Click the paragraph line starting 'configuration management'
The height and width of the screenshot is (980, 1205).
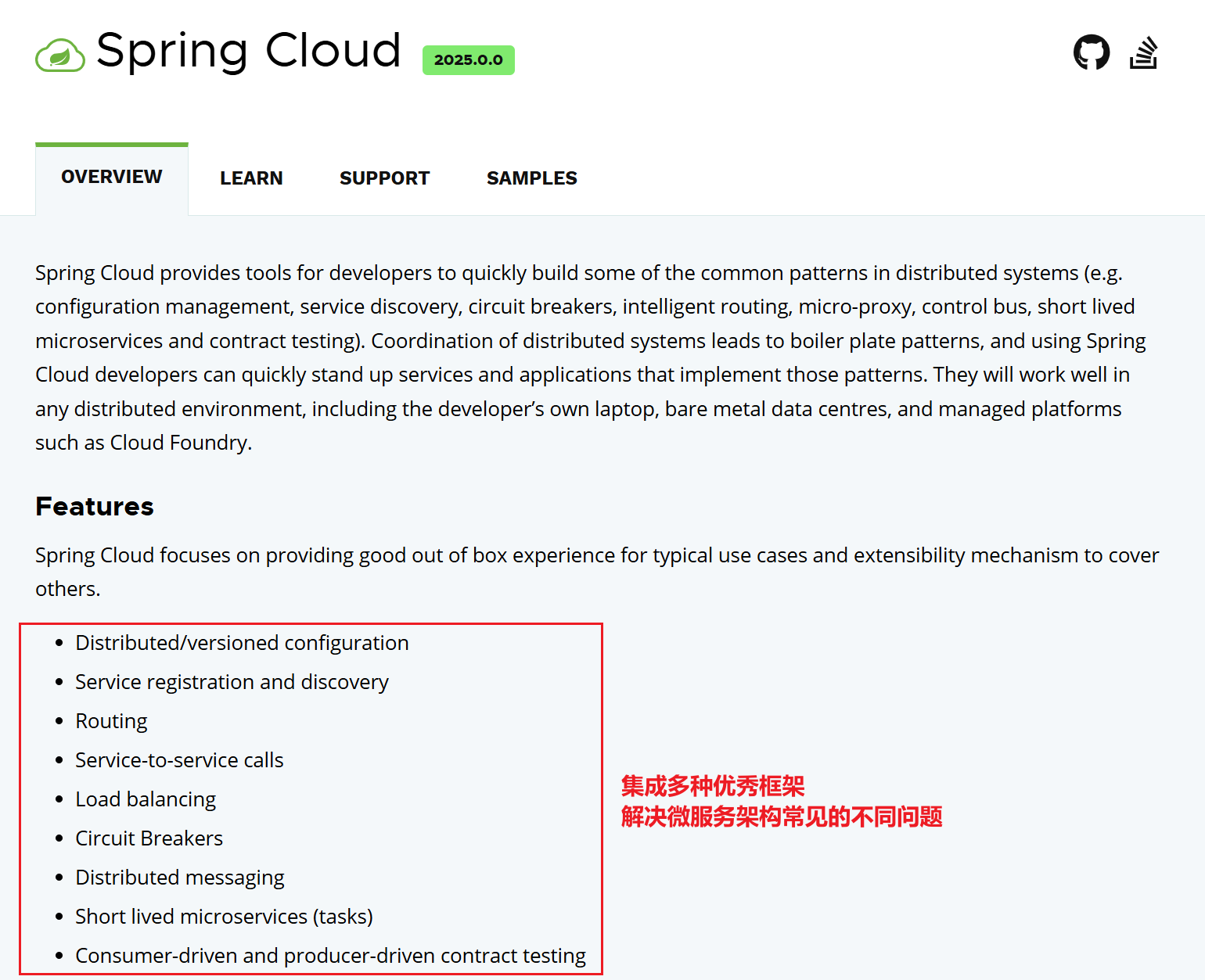tap(585, 307)
